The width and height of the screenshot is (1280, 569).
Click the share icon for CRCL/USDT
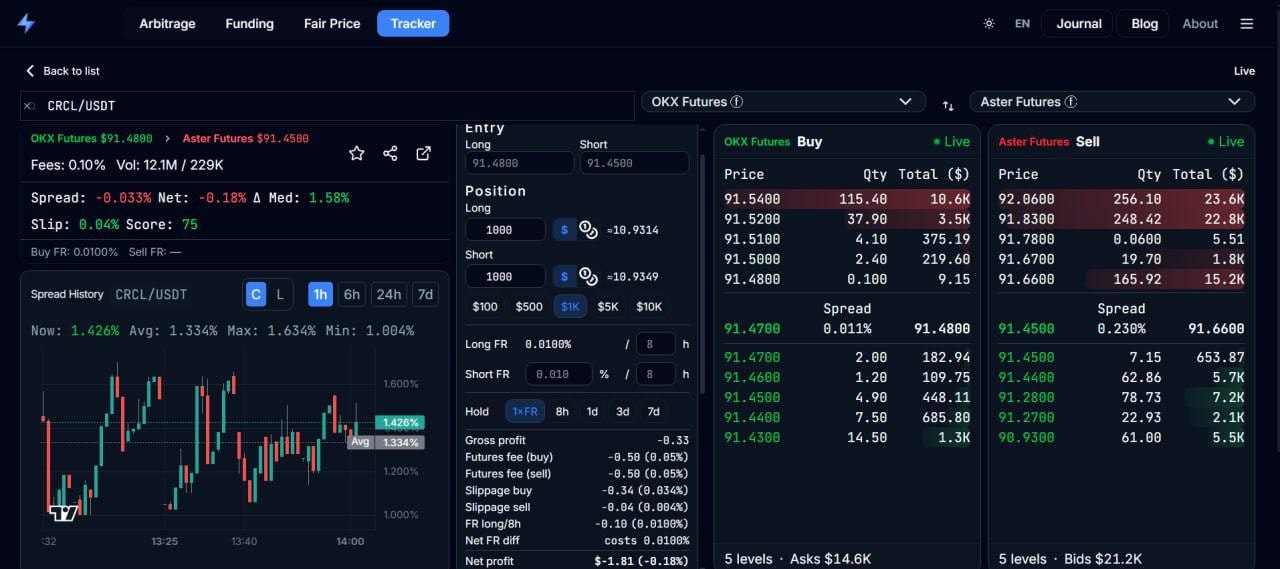tap(390, 153)
